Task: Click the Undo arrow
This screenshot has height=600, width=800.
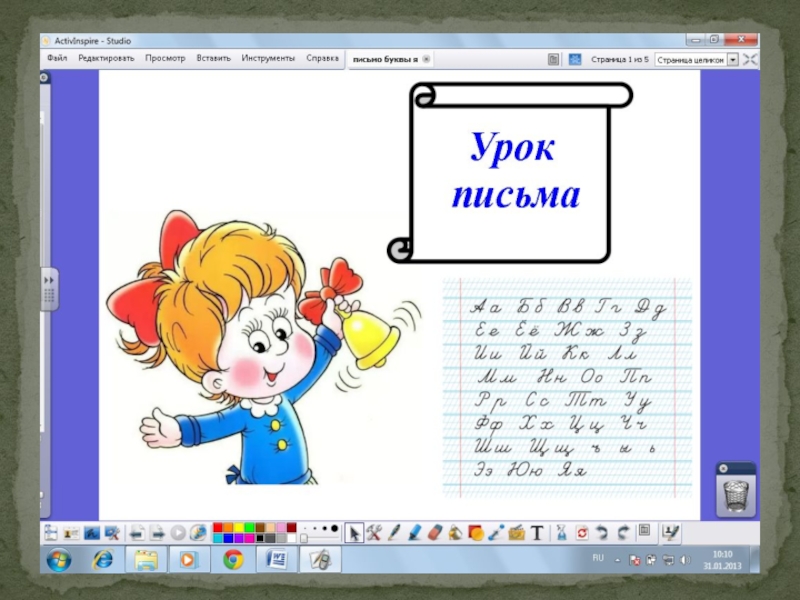Action: point(603,532)
